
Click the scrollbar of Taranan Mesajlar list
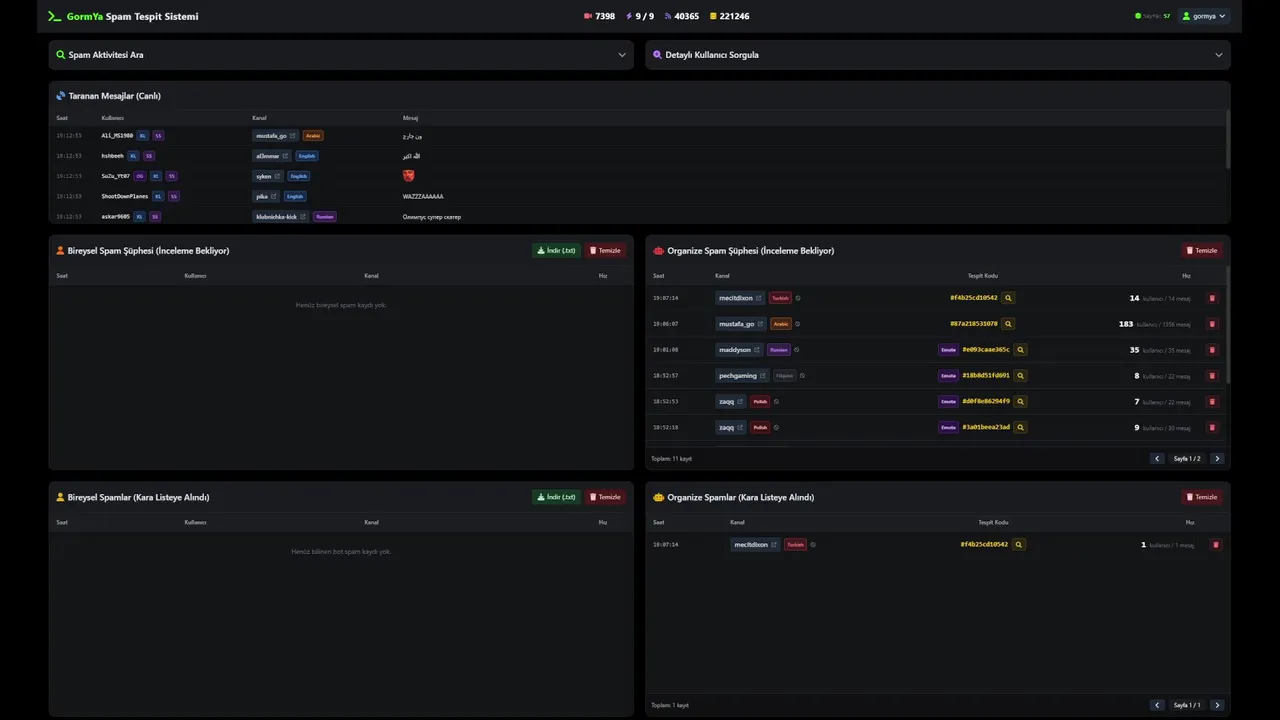1227,139
